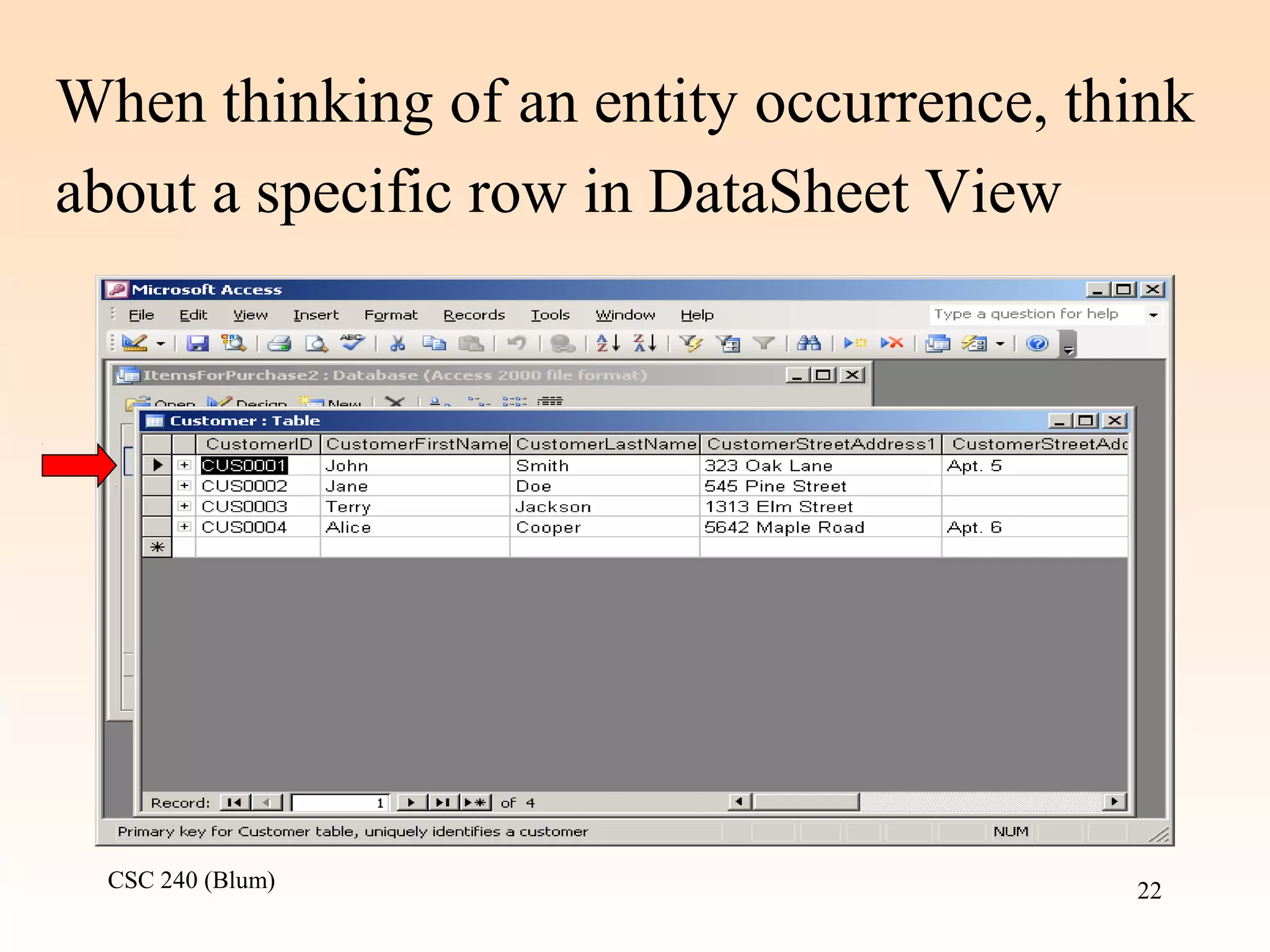The height and width of the screenshot is (952, 1270).
Task: Open the Edit menu
Action: 193,315
